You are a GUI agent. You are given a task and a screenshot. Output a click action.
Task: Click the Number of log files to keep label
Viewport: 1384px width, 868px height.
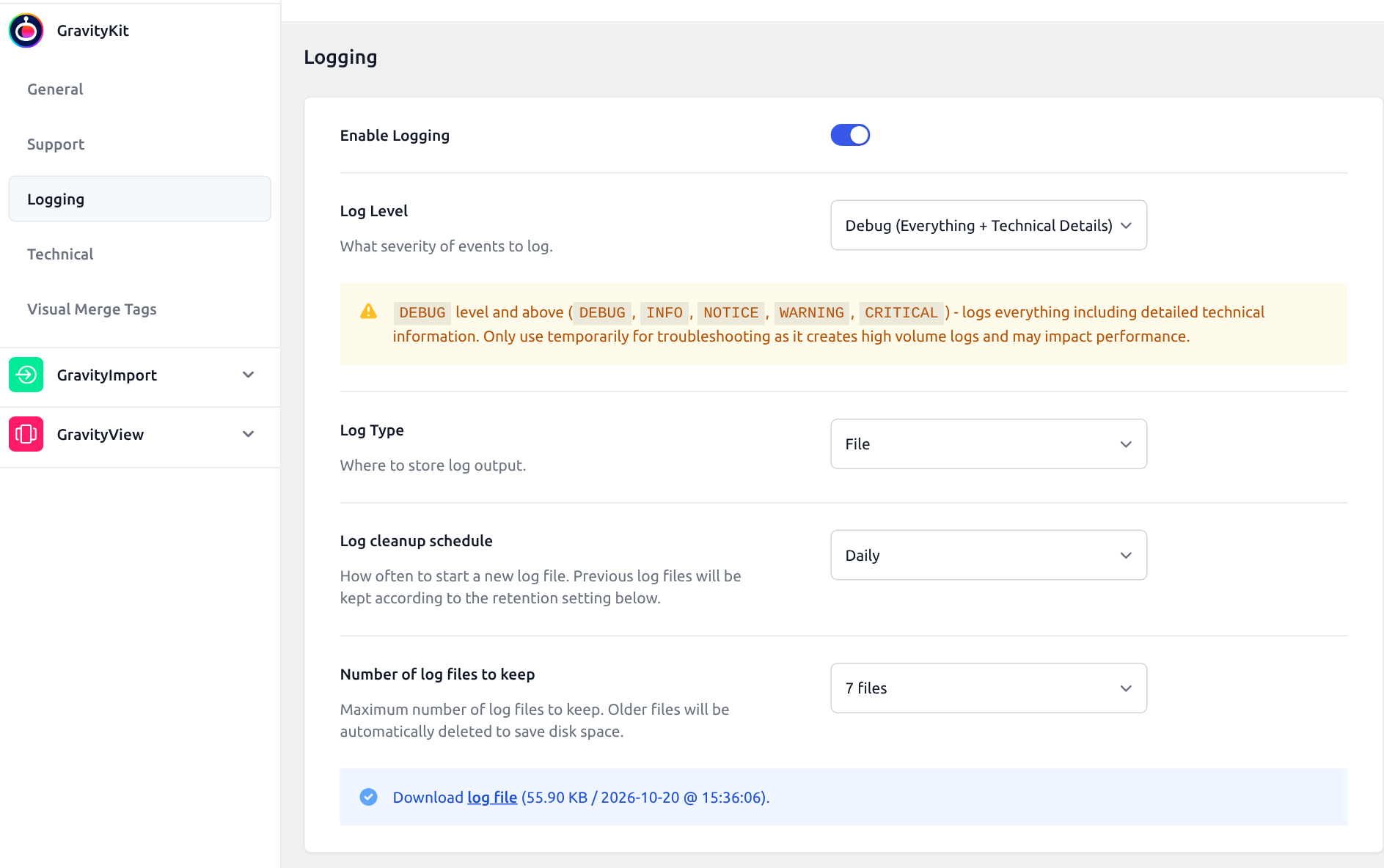click(437, 674)
